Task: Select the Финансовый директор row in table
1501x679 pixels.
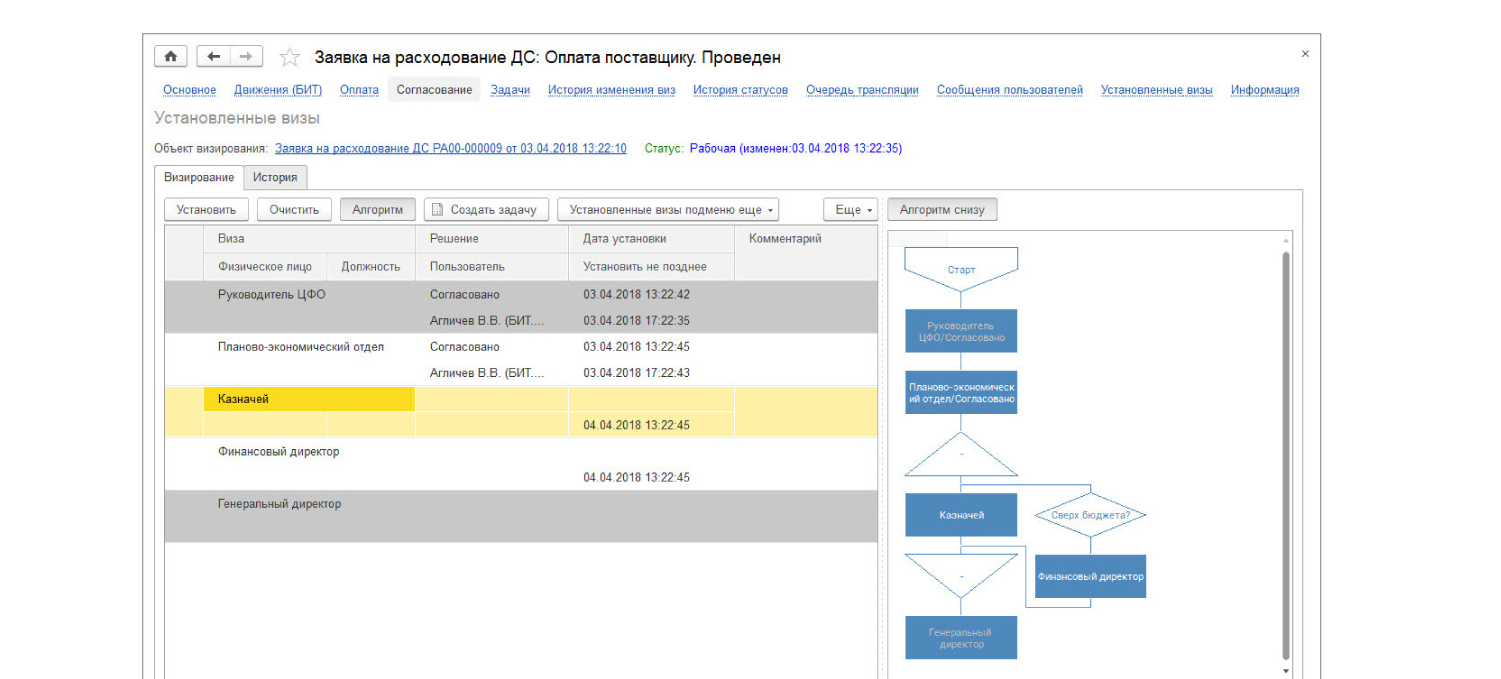Action: click(x=279, y=452)
